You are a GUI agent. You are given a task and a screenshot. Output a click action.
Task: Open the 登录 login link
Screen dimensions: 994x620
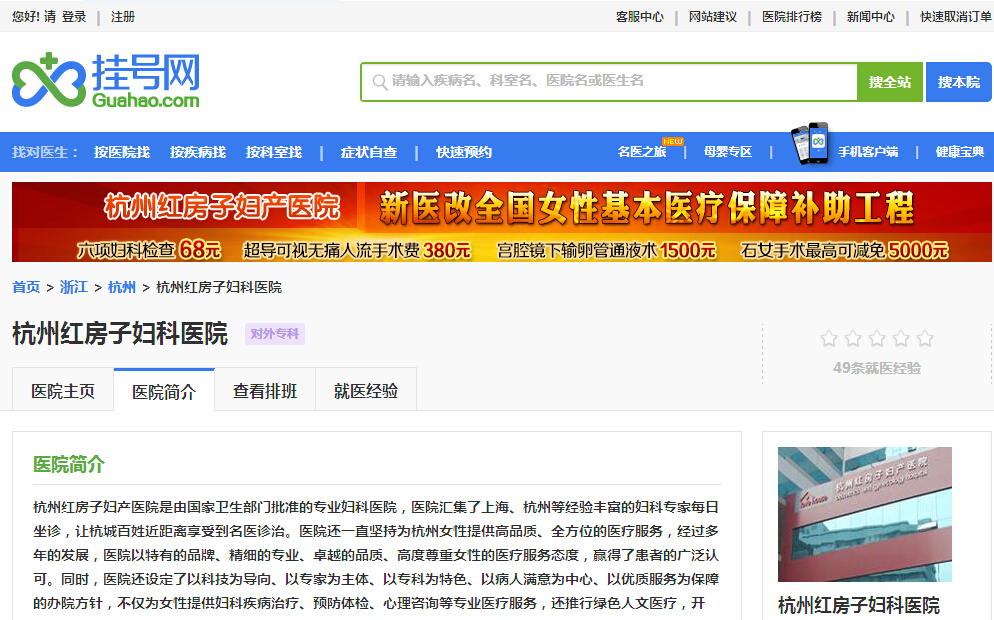pyautogui.click(x=74, y=17)
